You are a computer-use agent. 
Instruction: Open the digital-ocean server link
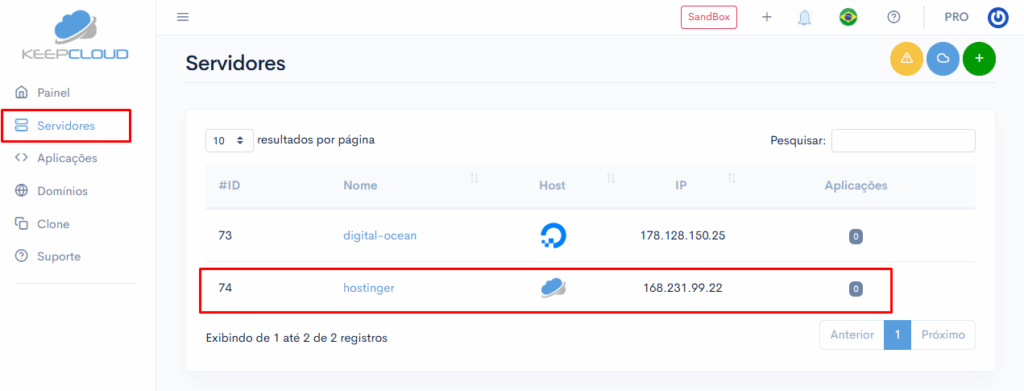[380, 236]
